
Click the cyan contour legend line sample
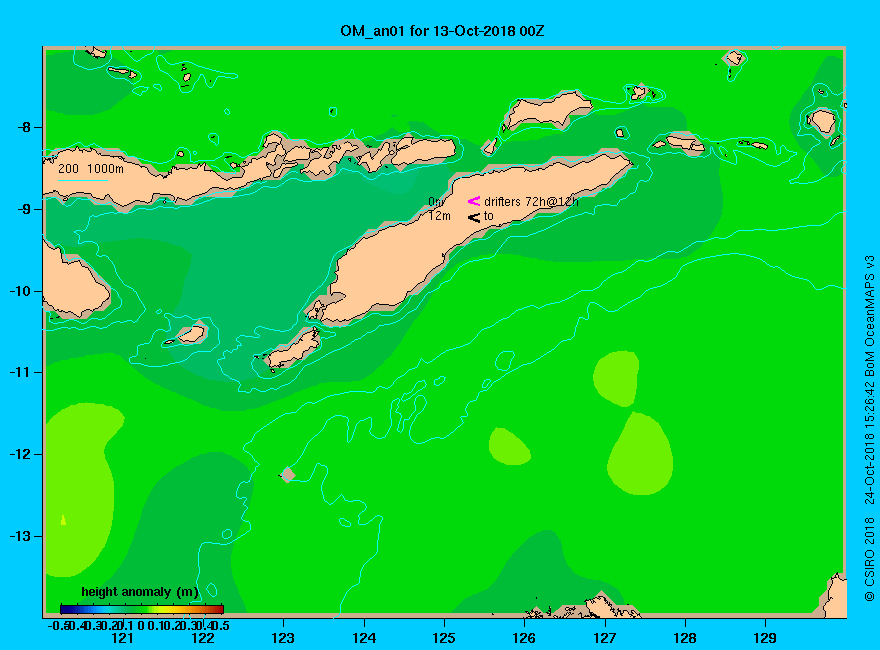(x=82, y=180)
